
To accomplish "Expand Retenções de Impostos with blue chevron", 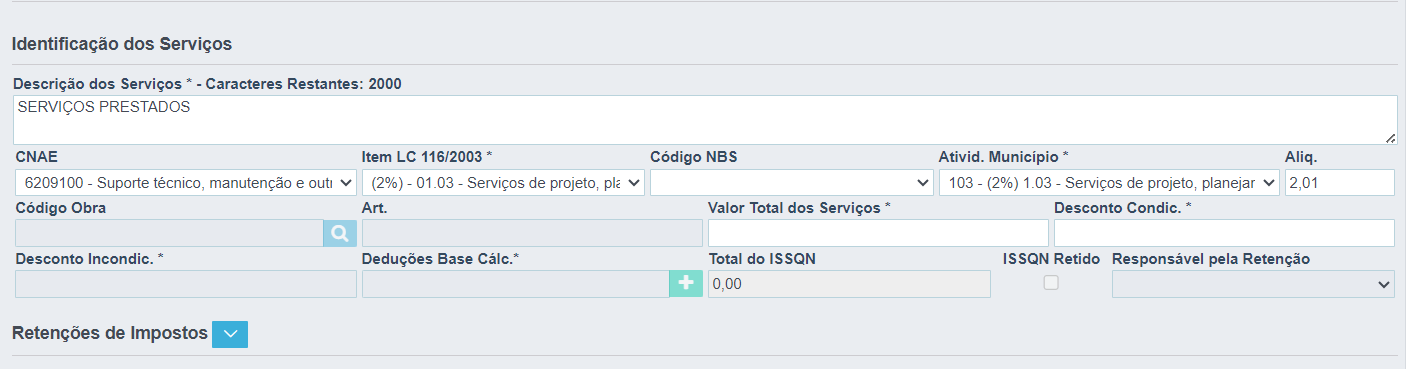I will click(x=230, y=334).
